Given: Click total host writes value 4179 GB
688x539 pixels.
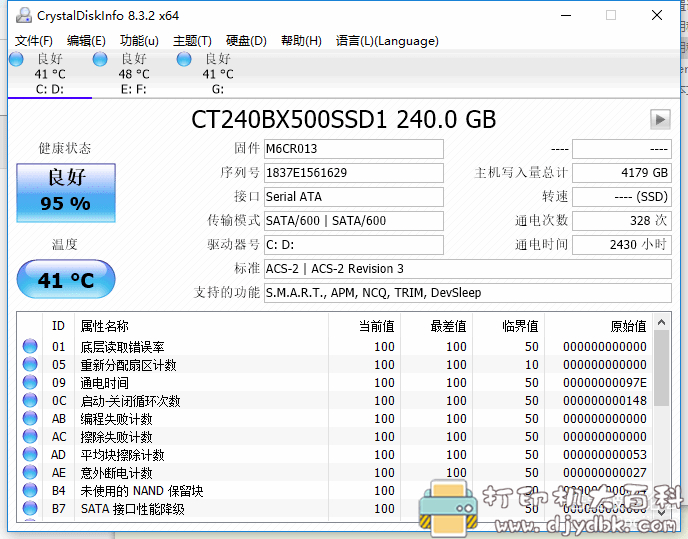Looking at the screenshot, I should (x=622, y=173).
